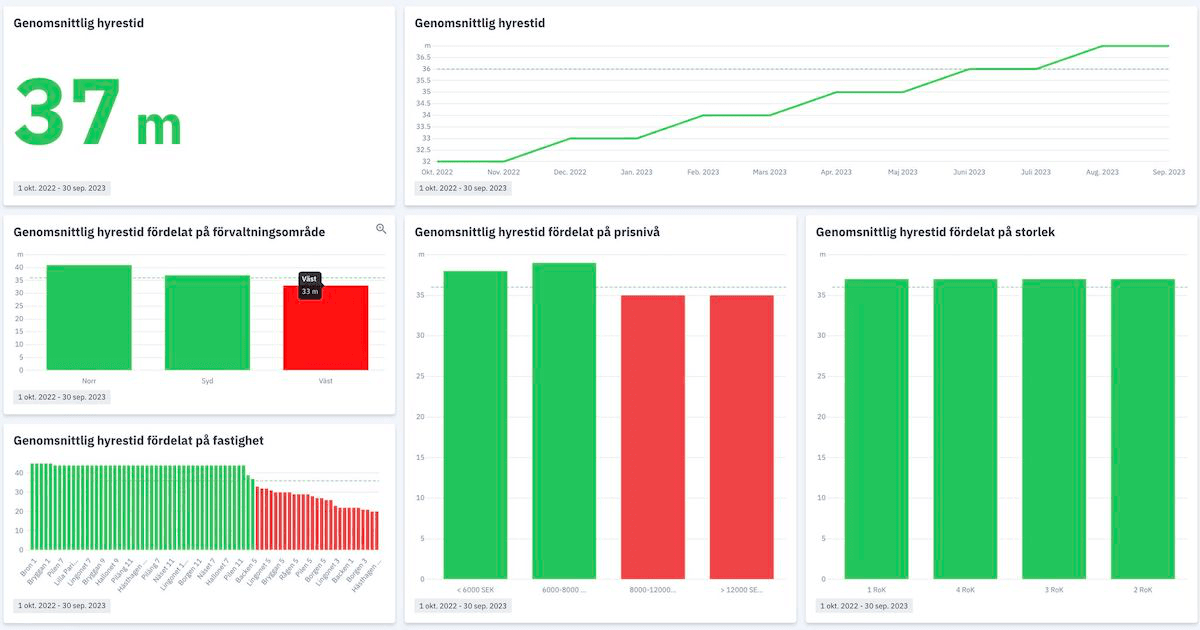
Task: Click date range badge in storlek card
Action: (864, 606)
